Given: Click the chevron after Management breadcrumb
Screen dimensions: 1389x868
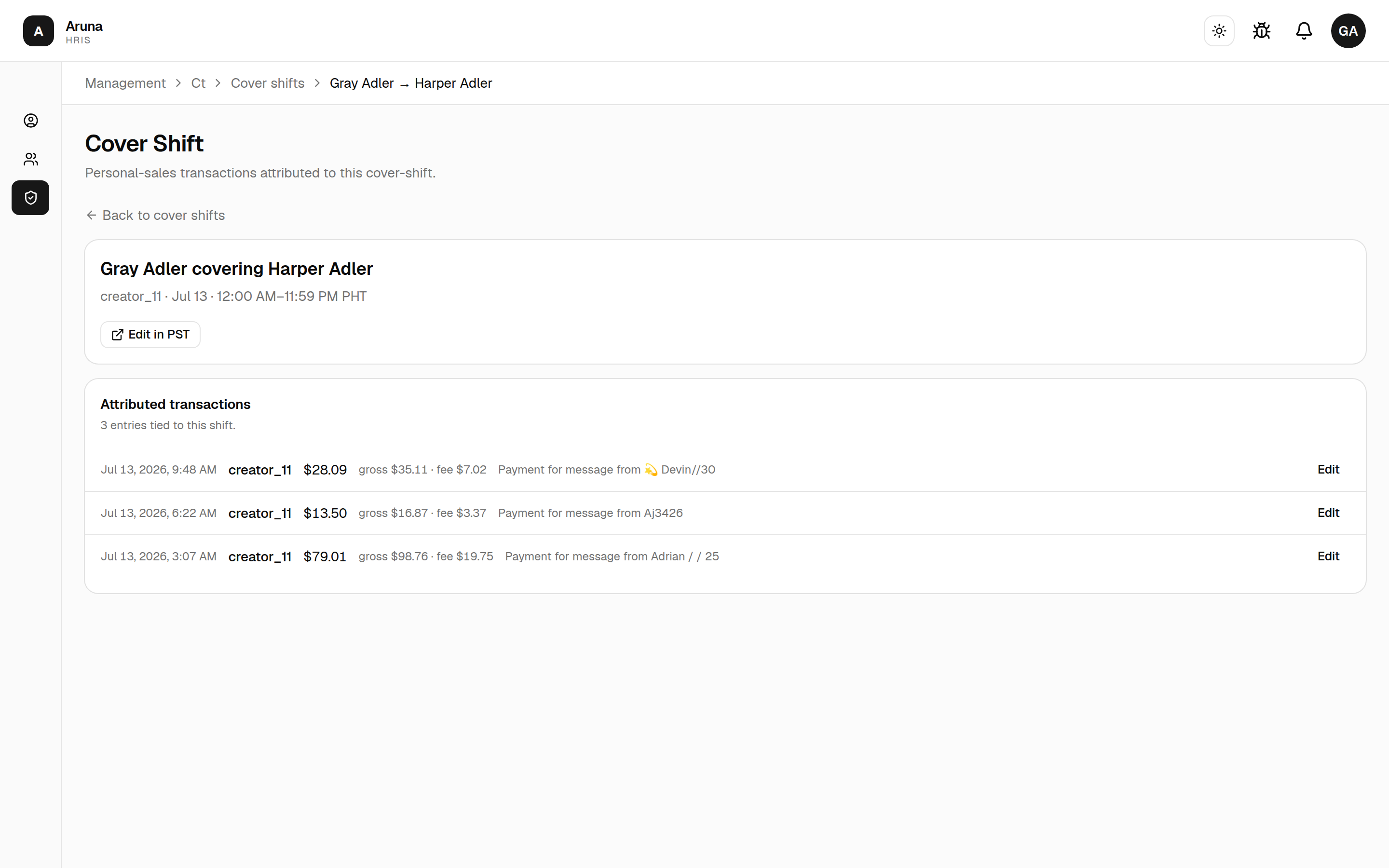Looking at the screenshot, I should (178, 83).
